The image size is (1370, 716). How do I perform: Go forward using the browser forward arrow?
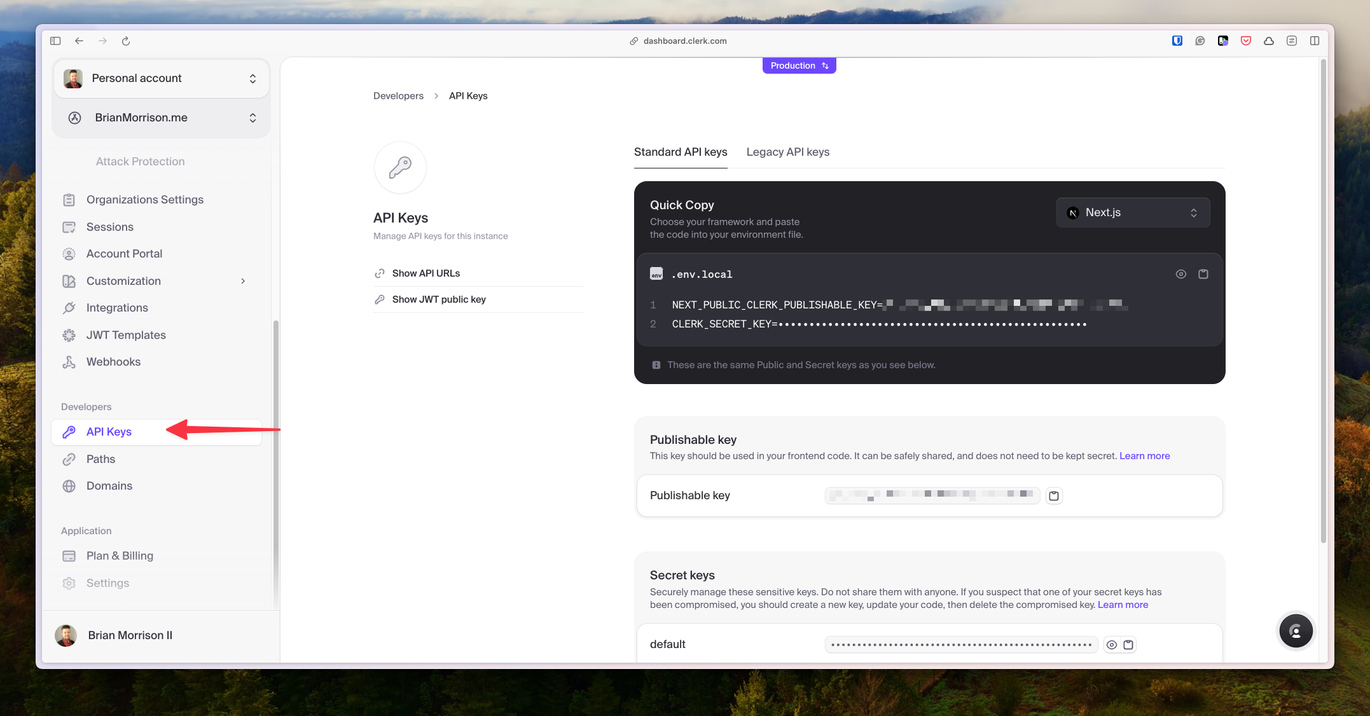coord(102,41)
